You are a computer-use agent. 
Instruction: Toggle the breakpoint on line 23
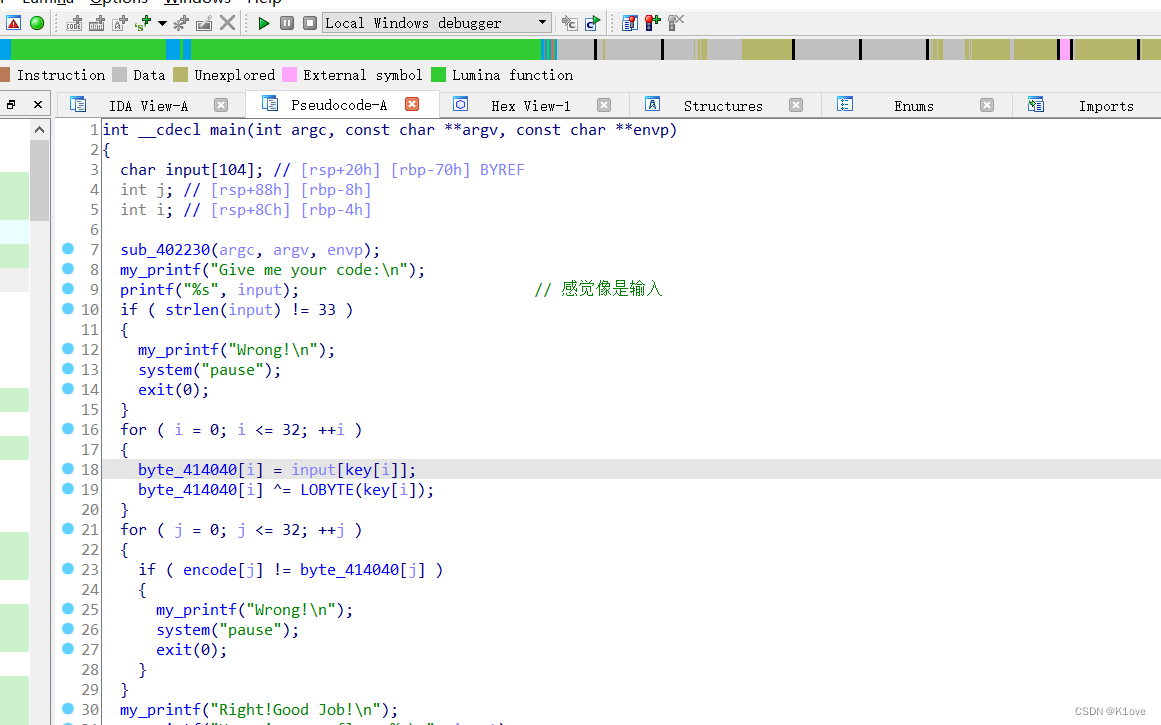(67, 569)
